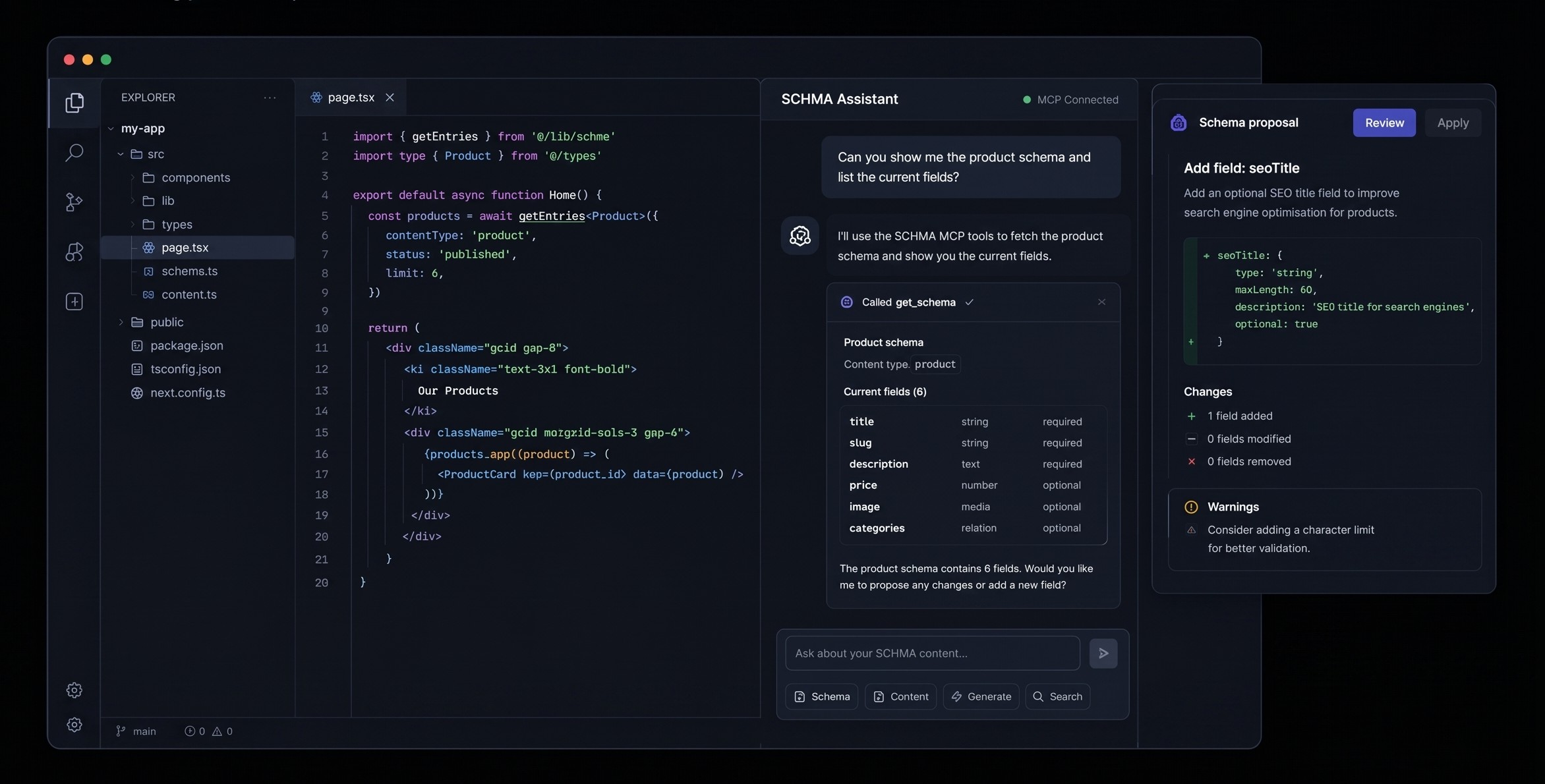Viewport: 1545px width, 784px height.
Task: Focus the Ask about your SCHMA content field
Action: (x=932, y=654)
